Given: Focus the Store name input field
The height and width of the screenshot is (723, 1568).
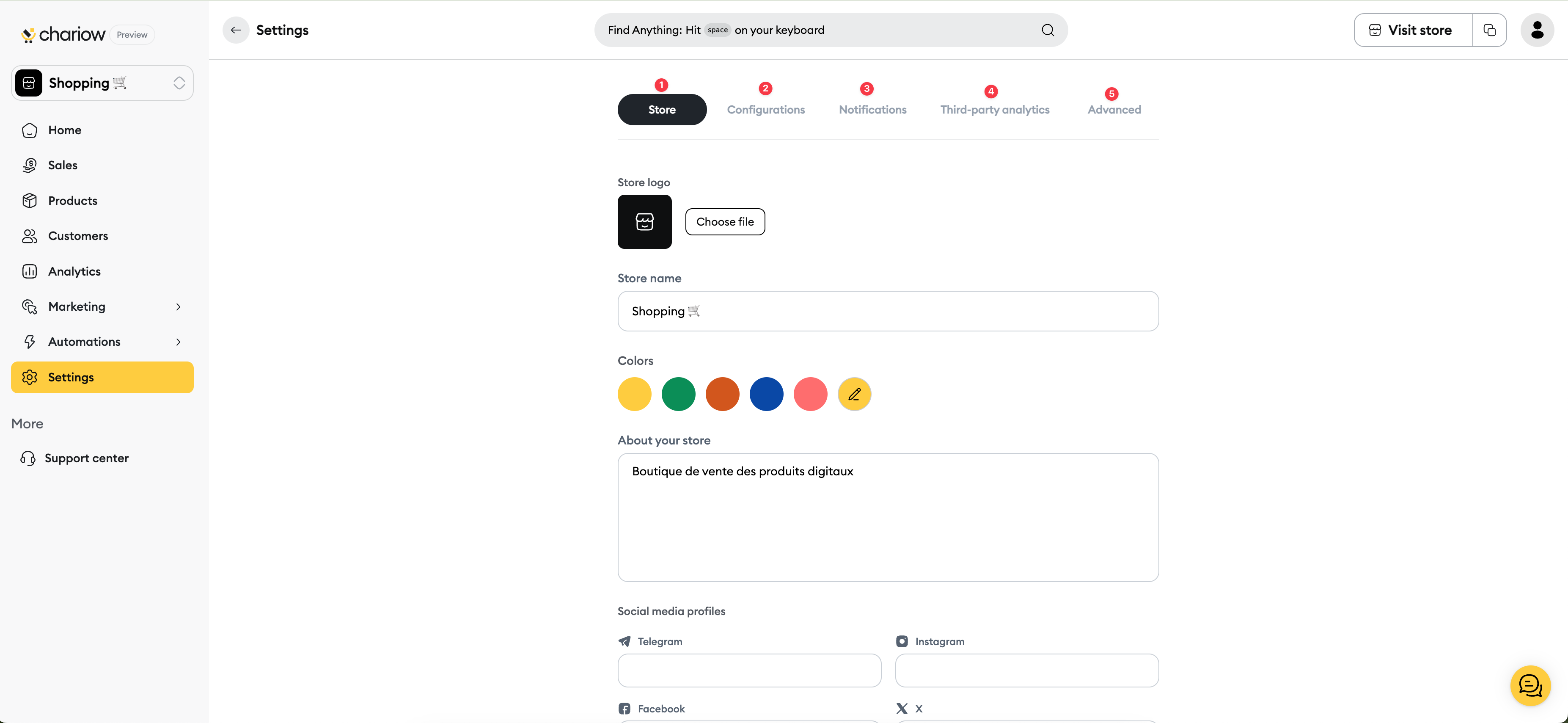Looking at the screenshot, I should [x=888, y=311].
